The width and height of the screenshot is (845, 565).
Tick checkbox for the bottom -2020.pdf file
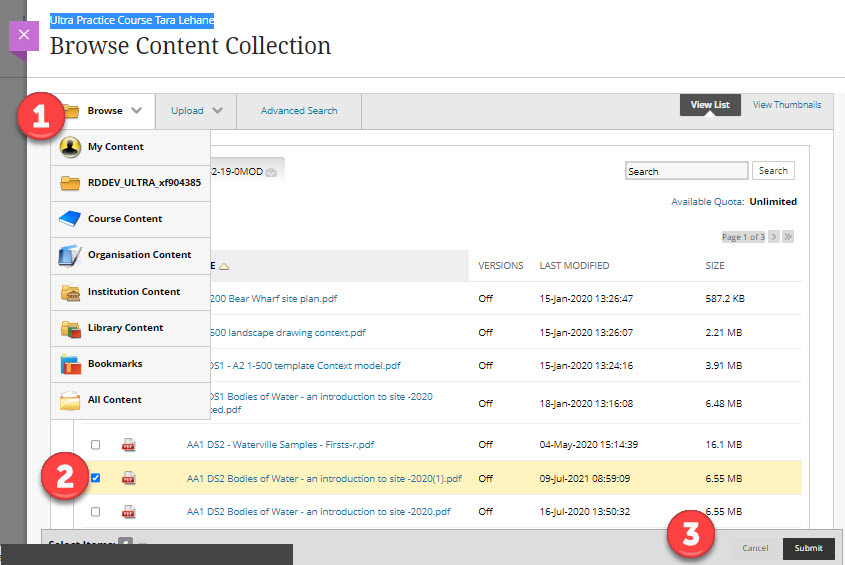pos(96,512)
